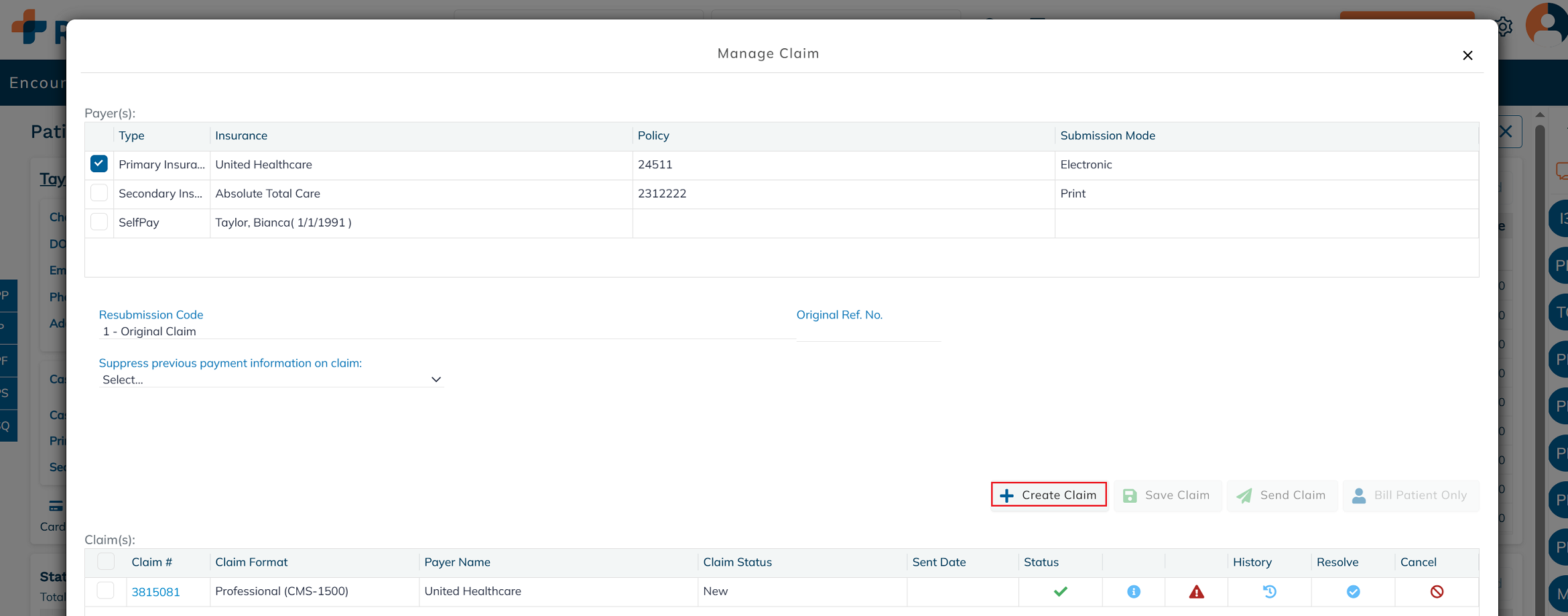The height and width of the screenshot is (616, 1568).
Task: Tick the checkbox for claim 3815081
Action: [106, 591]
